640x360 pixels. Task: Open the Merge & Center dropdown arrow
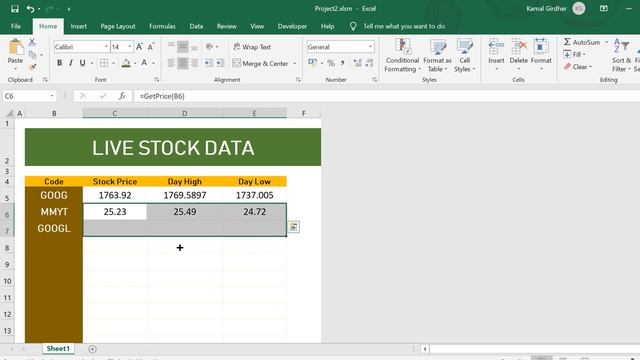click(x=295, y=63)
